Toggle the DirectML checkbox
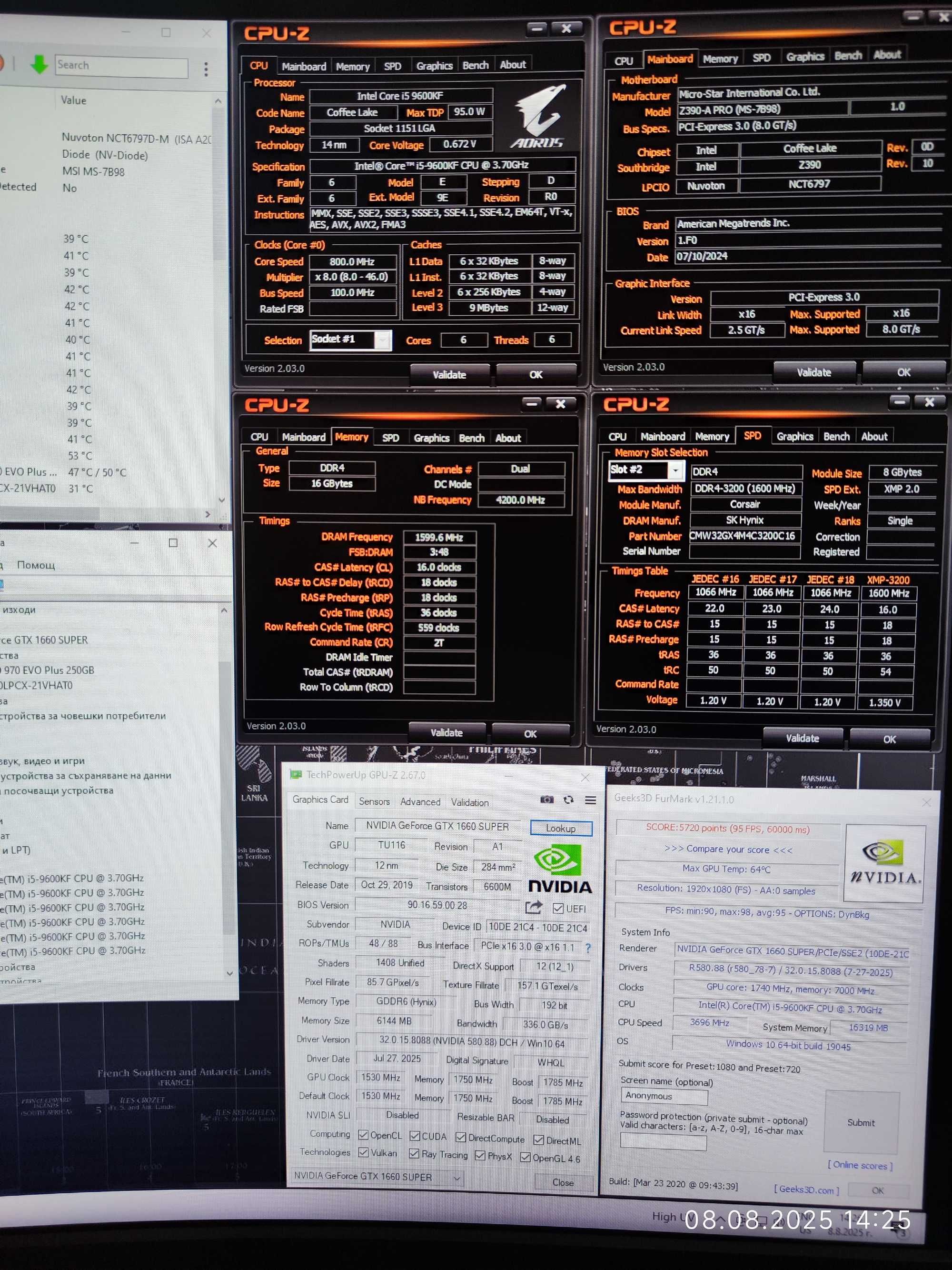This screenshot has height=1270, width=952. 538,1140
